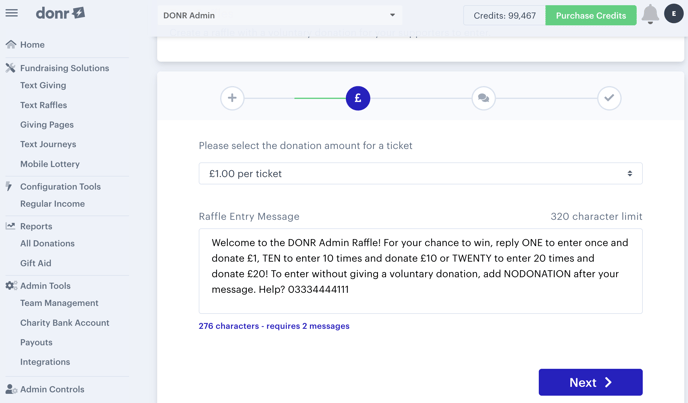
Task: Click the Admin Tools heading text
Action: tap(45, 286)
